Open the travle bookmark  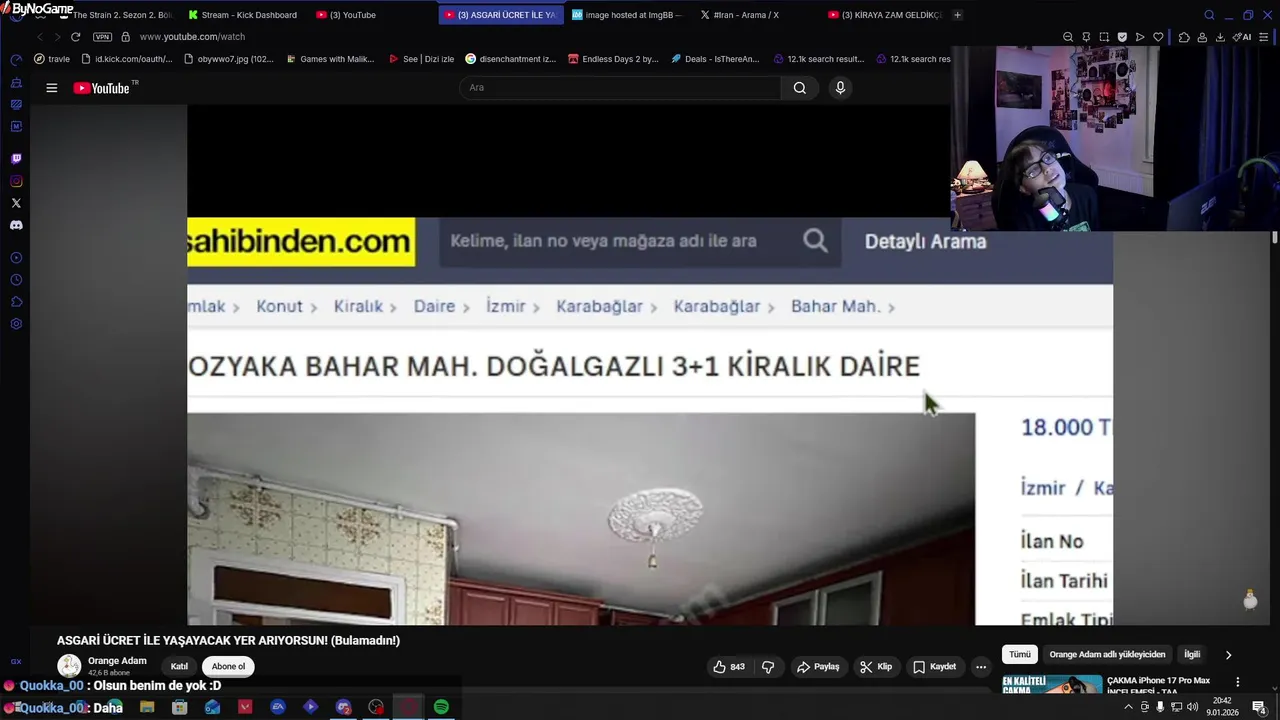(x=52, y=59)
